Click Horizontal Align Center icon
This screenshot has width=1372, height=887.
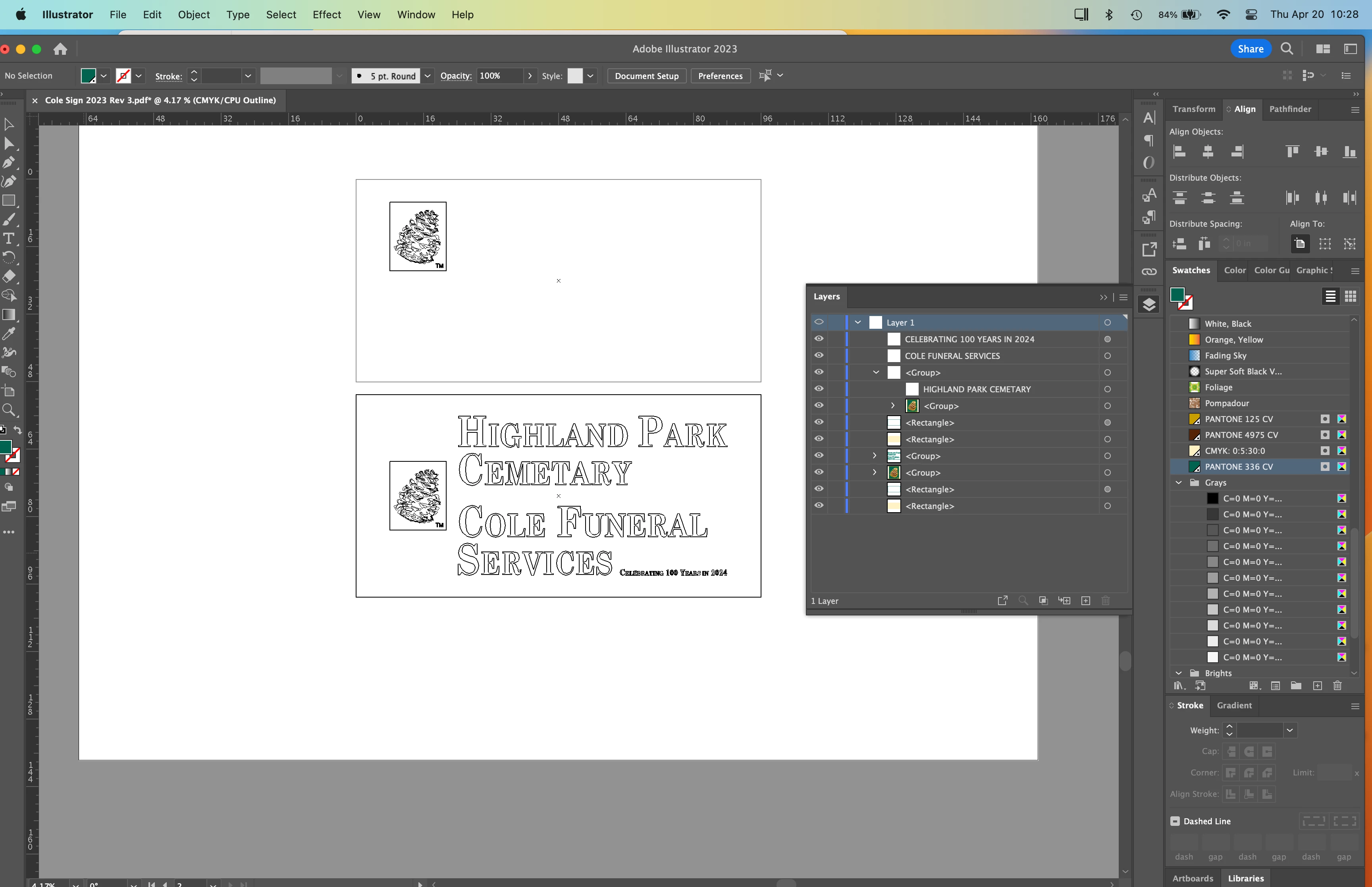point(1208,152)
